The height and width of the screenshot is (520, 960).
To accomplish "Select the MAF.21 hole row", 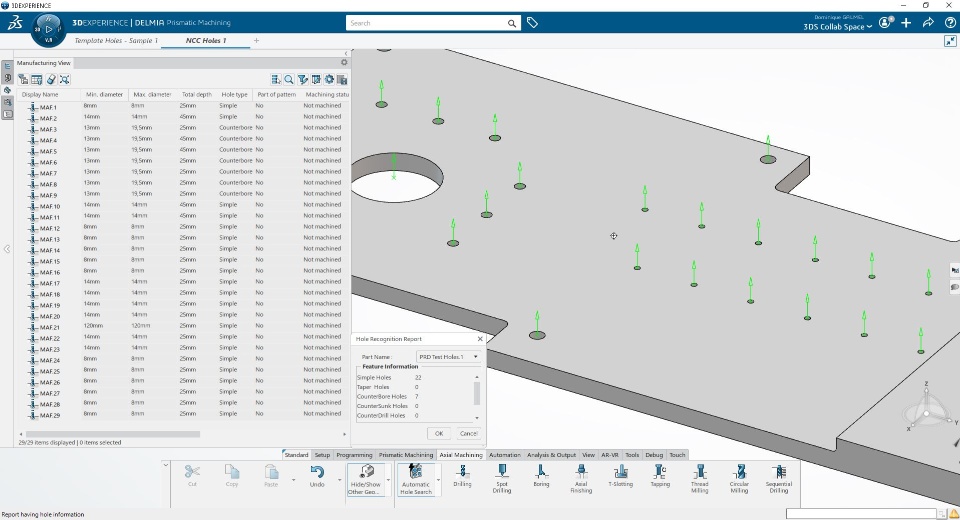I will (182, 326).
